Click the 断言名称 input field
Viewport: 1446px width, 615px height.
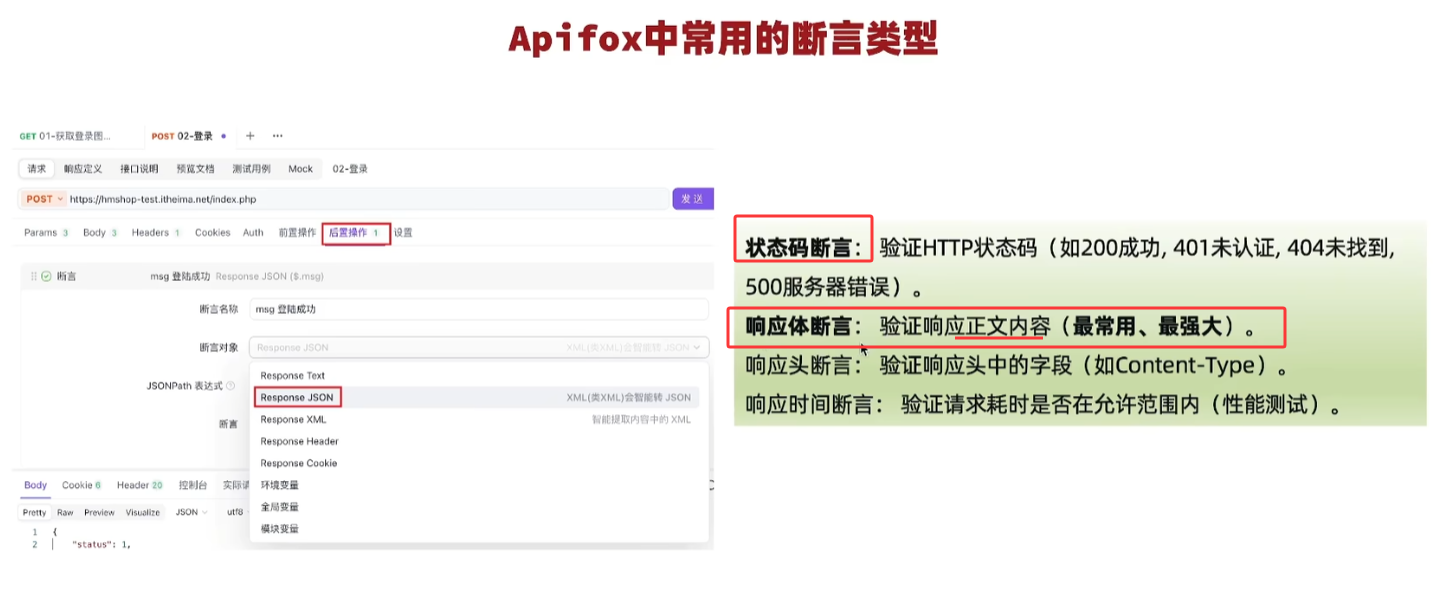pyautogui.click(x=479, y=309)
